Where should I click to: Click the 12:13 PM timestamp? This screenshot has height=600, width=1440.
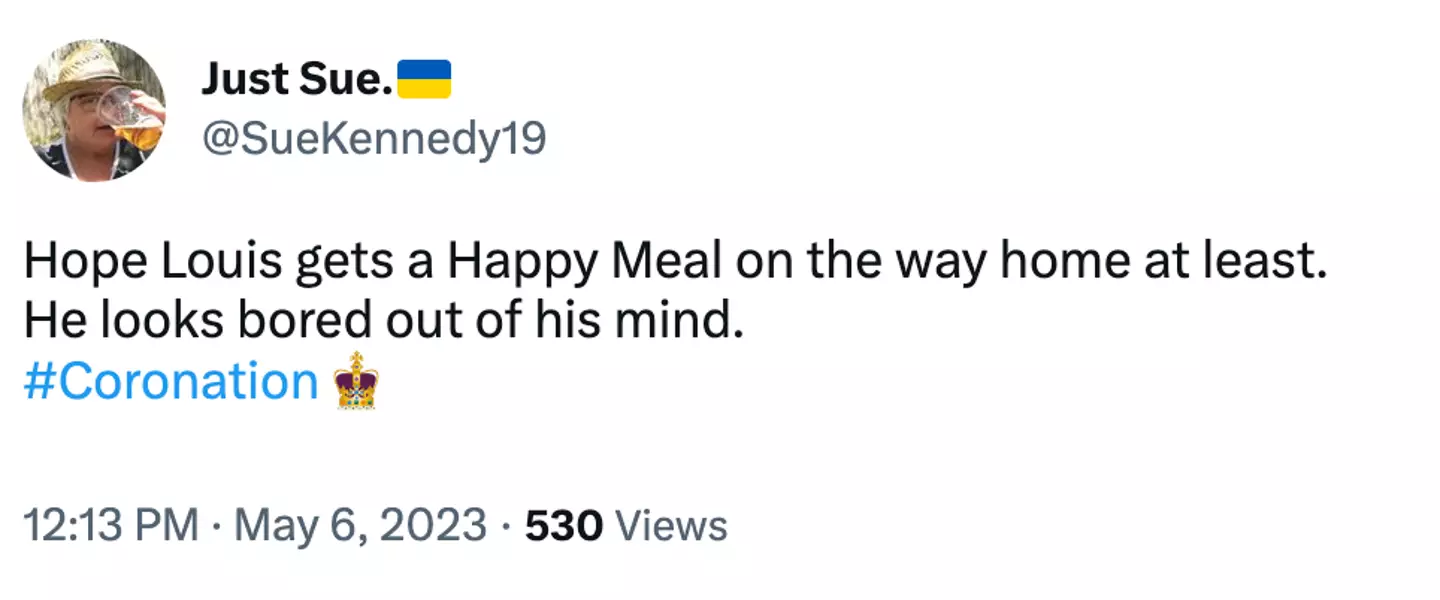click(110, 526)
